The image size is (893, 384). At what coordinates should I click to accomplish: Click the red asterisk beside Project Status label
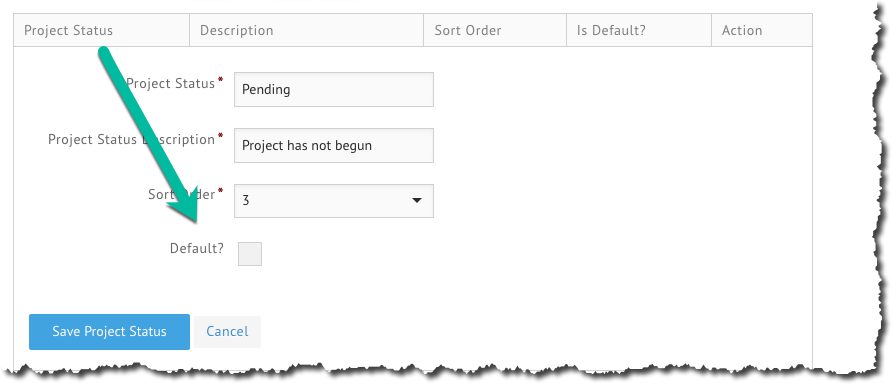220,80
